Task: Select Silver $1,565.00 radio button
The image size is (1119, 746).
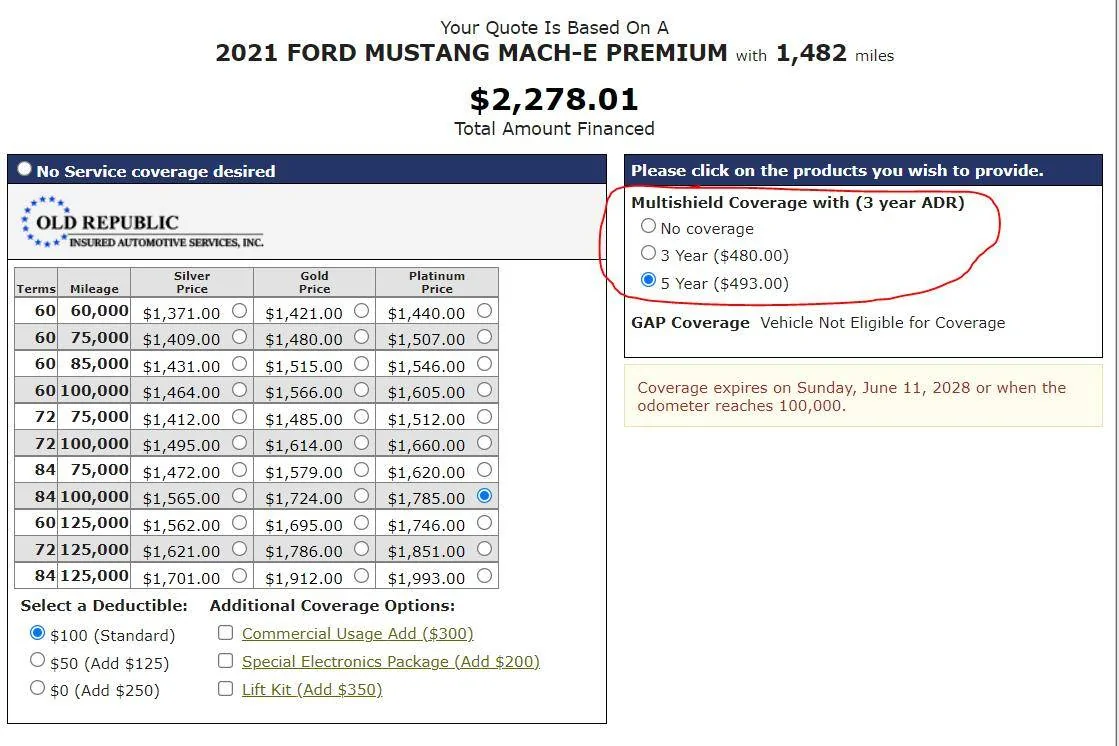Action: tap(240, 495)
